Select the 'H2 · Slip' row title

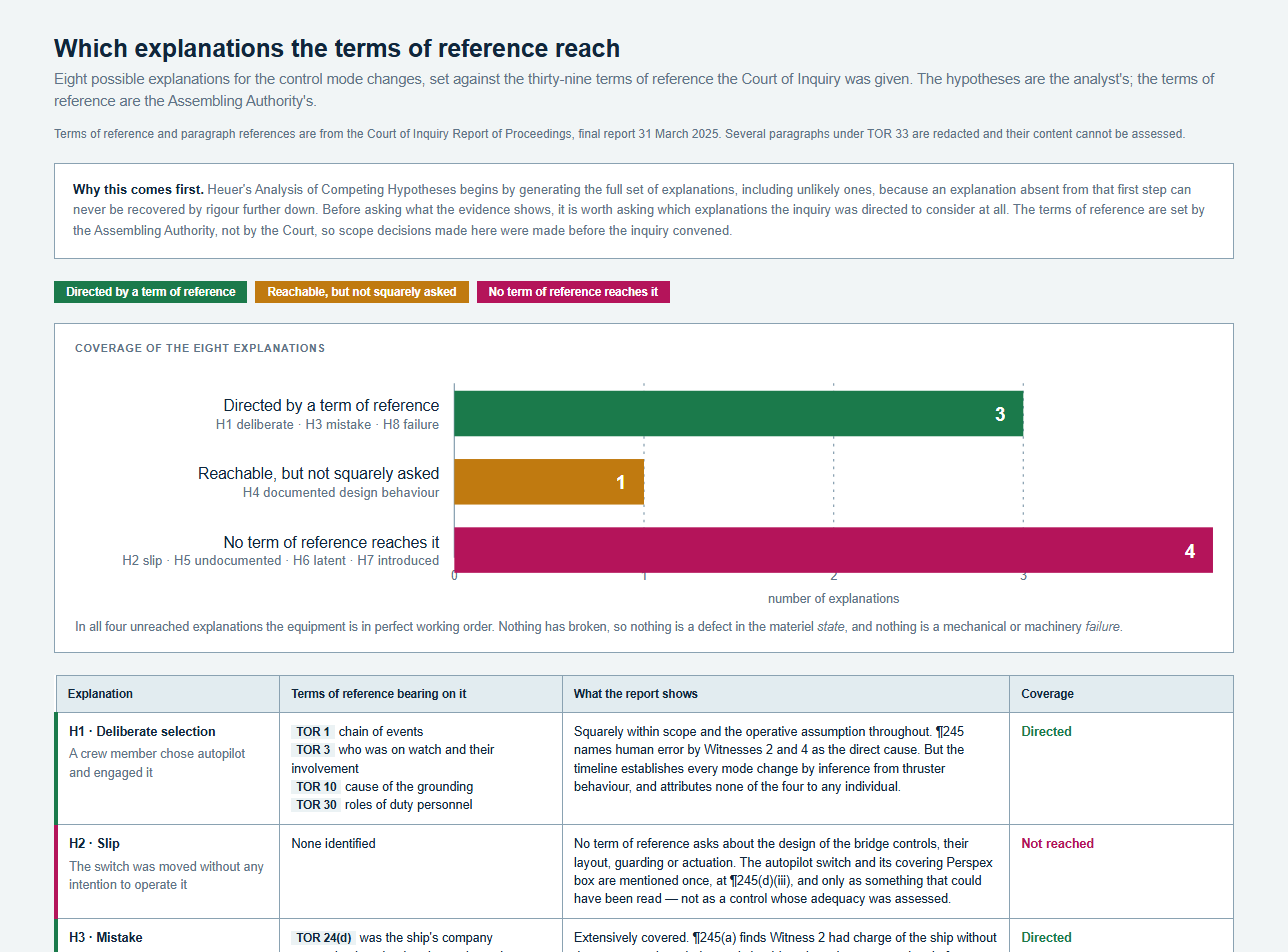pyautogui.click(x=94, y=844)
